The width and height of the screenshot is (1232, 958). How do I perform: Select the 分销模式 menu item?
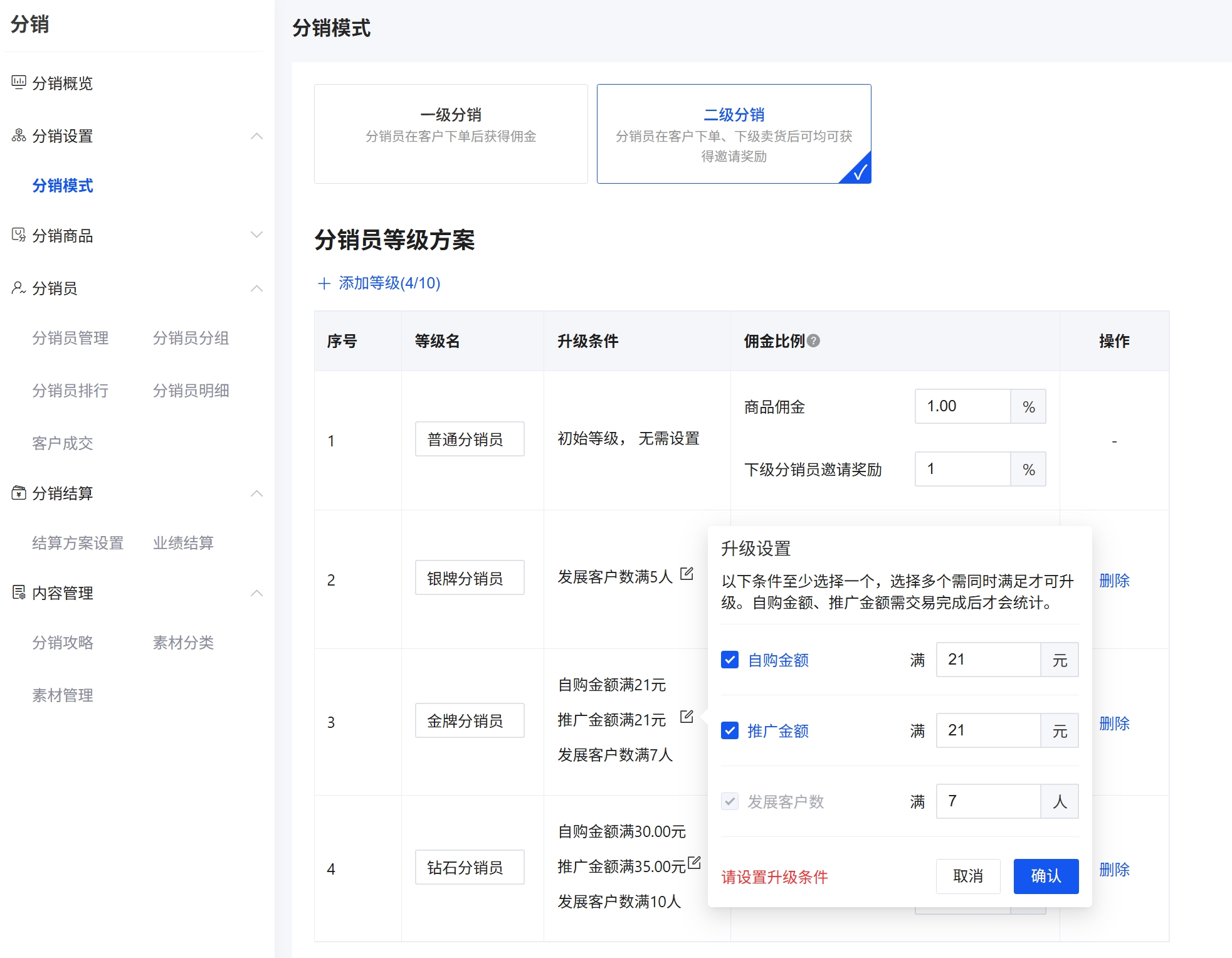(x=62, y=186)
